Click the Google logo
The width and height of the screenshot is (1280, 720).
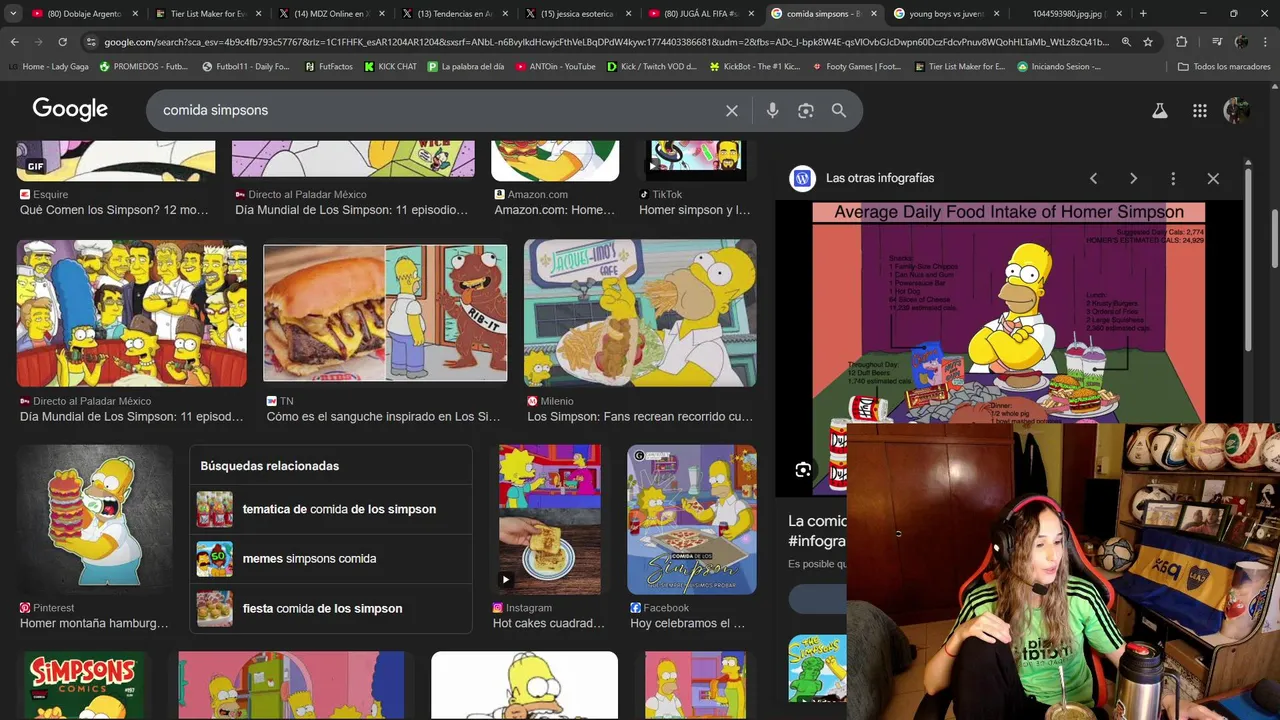(70, 110)
